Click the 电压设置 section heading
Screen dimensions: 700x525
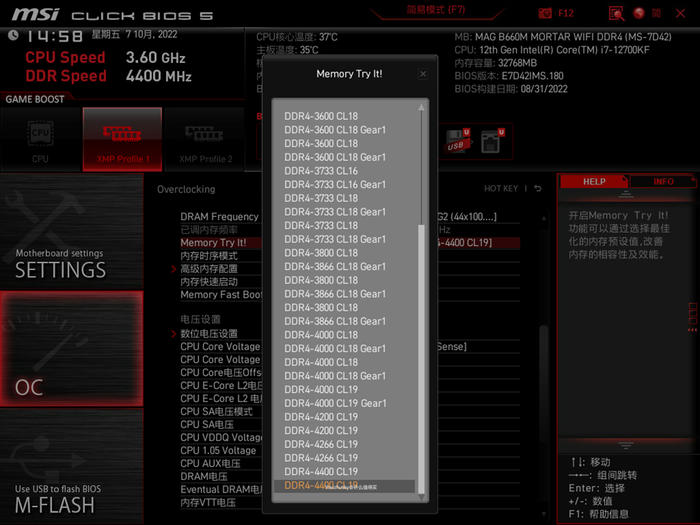(200, 319)
